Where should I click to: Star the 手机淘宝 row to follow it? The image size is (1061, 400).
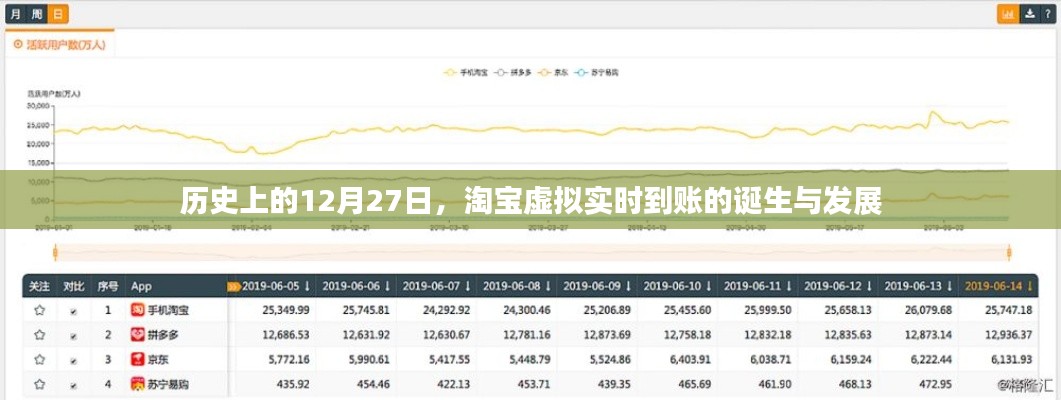tap(39, 311)
